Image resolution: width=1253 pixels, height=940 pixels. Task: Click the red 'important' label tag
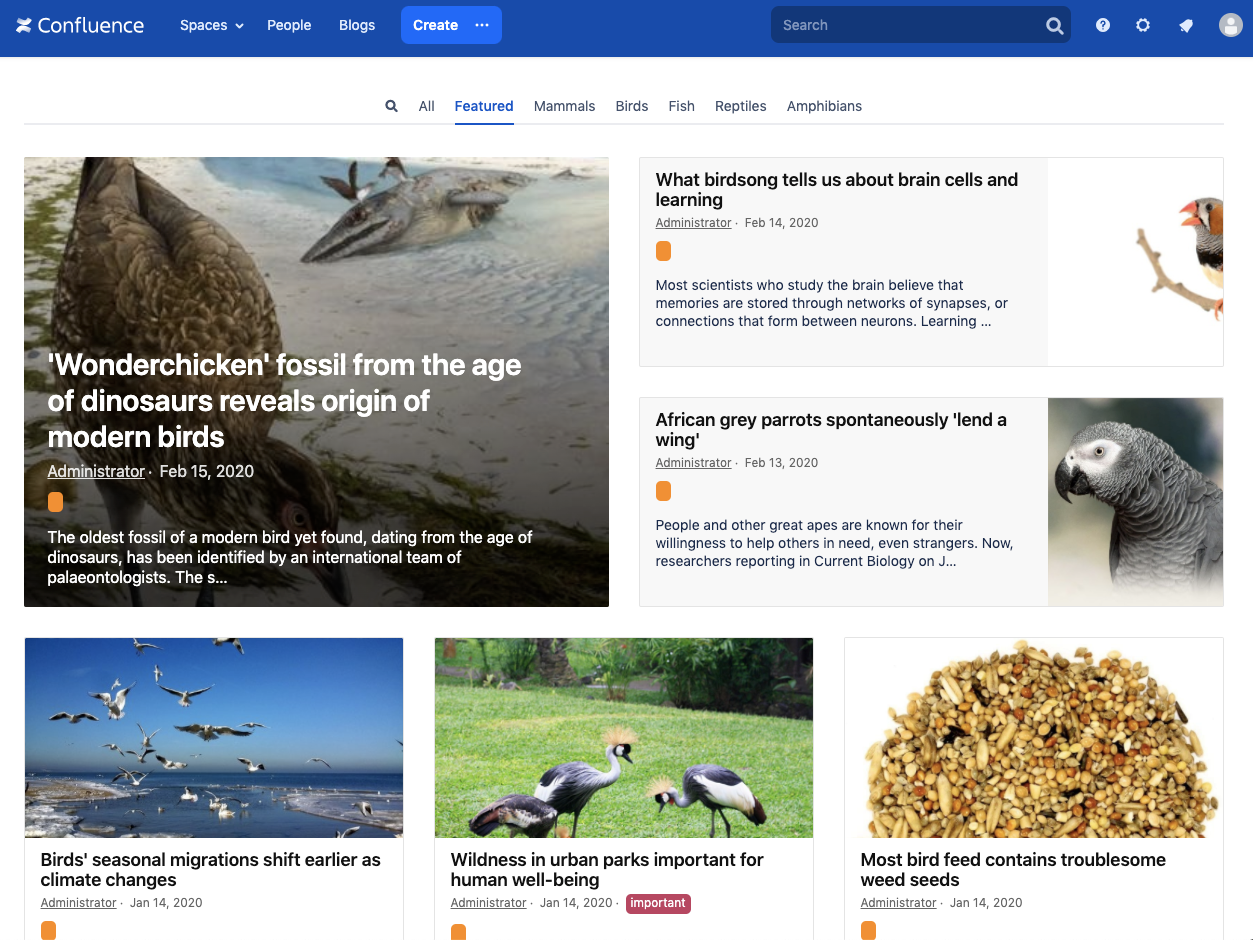[x=658, y=903]
